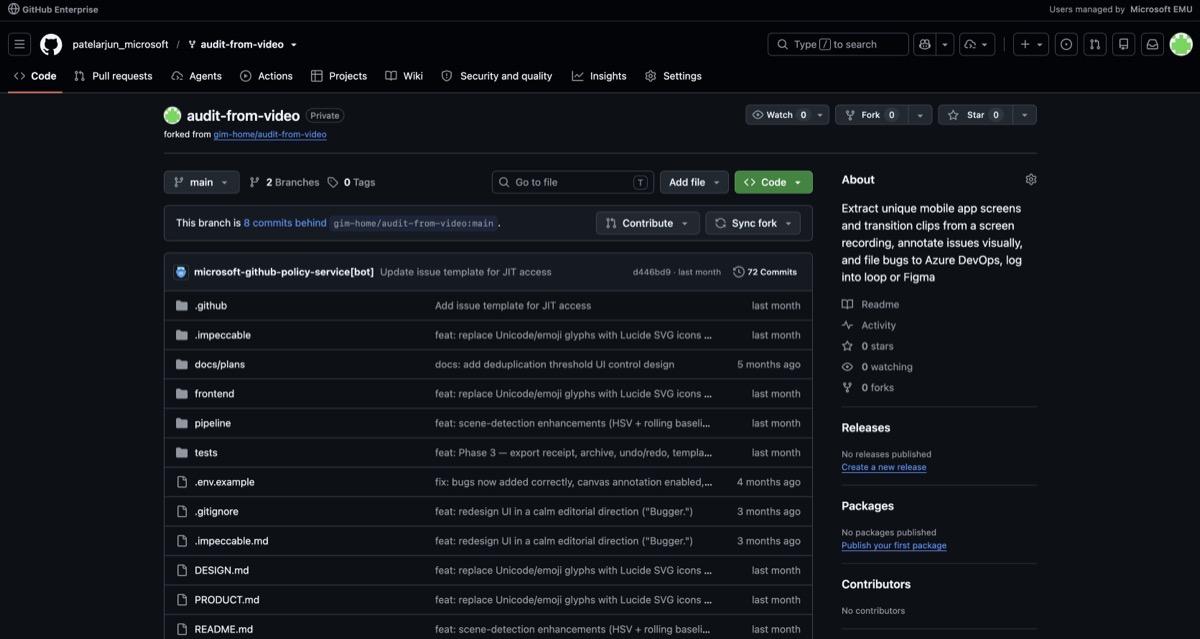The width and height of the screenshot is (1200, 639).
Task: Open the issues icon in the header
Action: tap(1066, 44)
